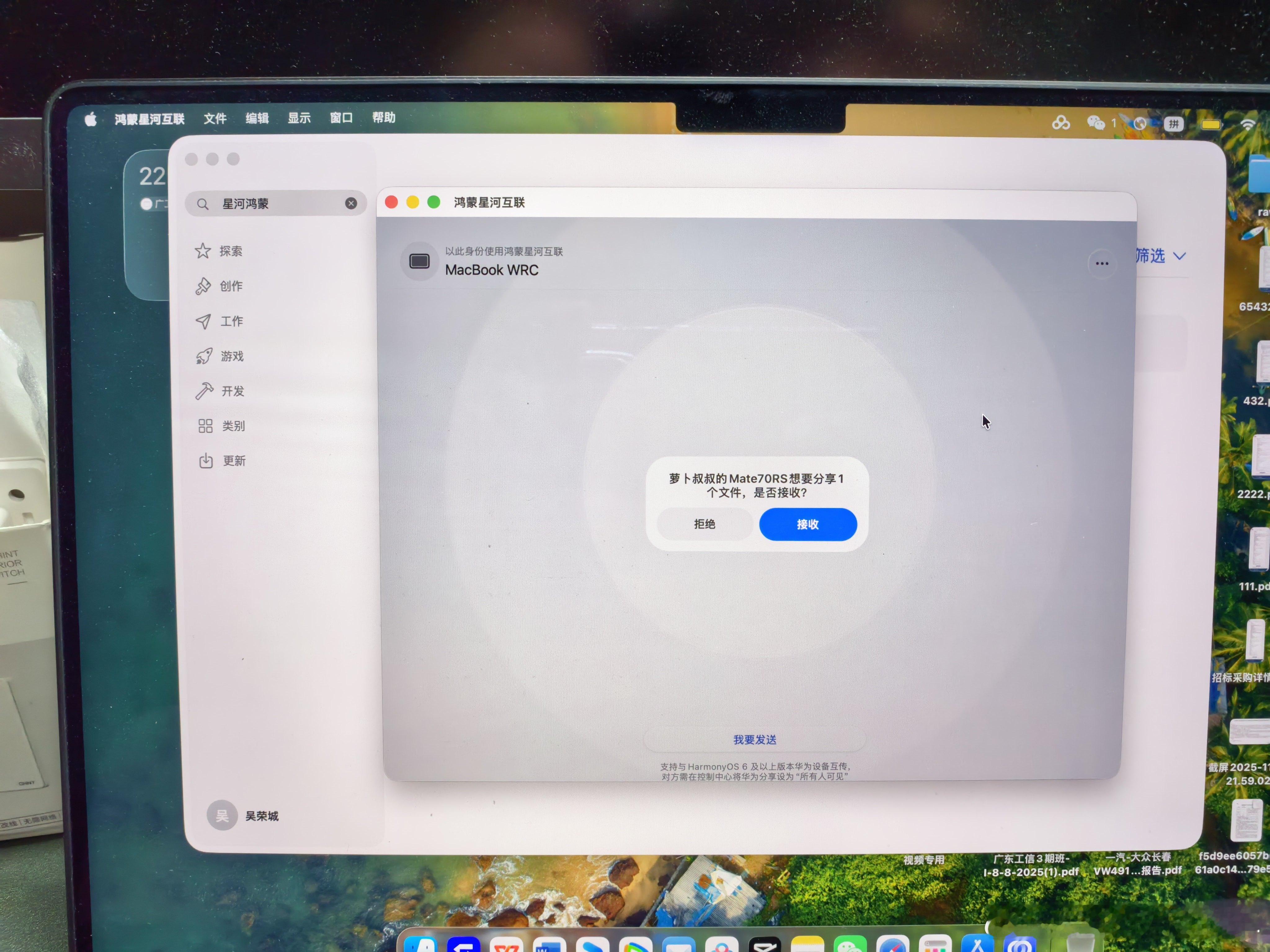The height and width of the screenshot is (952, 1270).
Task: Toggle the Pinyin input method indicator
Action: (x=1174, y=124)
